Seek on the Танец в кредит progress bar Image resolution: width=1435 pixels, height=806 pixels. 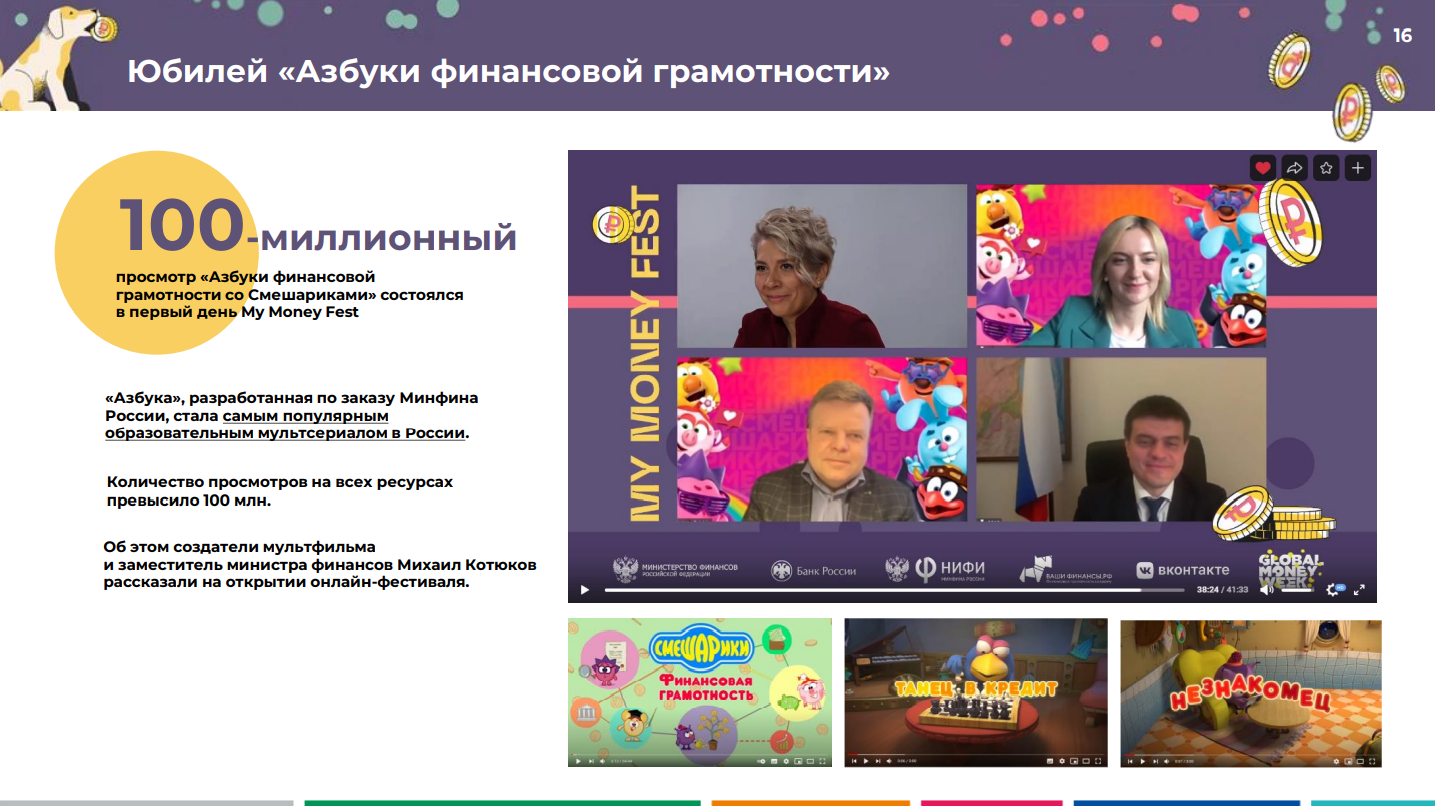point(976,754)
